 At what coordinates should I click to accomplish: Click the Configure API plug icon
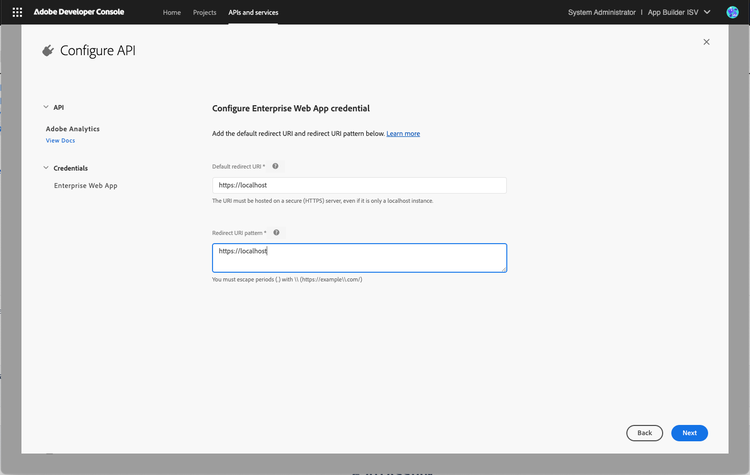click(x=47, y=51)
